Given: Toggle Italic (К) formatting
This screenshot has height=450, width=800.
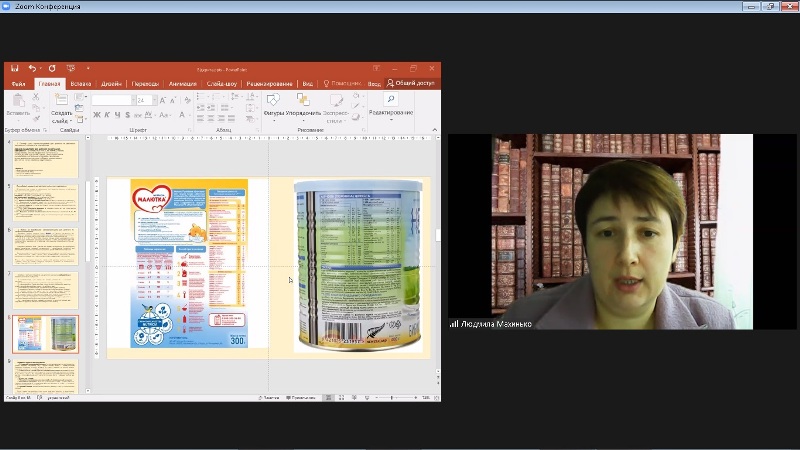Looking at the screenshot, I should coord(106,115).
